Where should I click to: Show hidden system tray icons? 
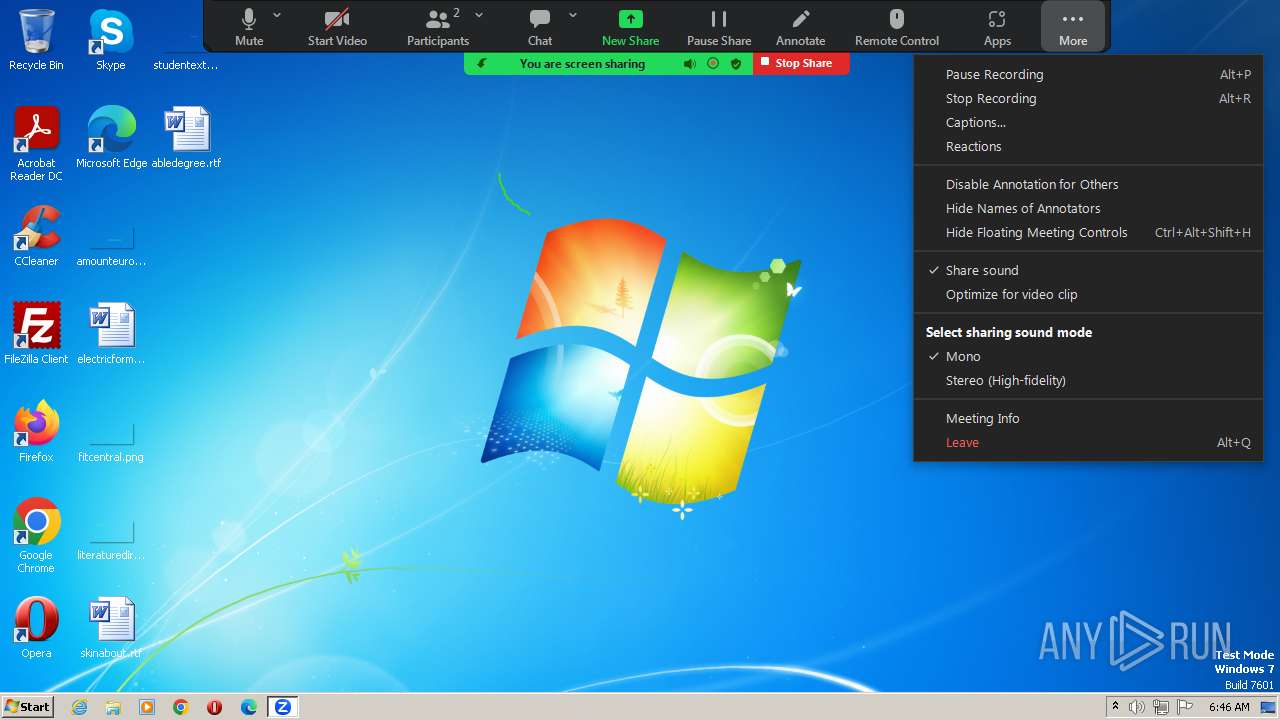[1115, 707]
